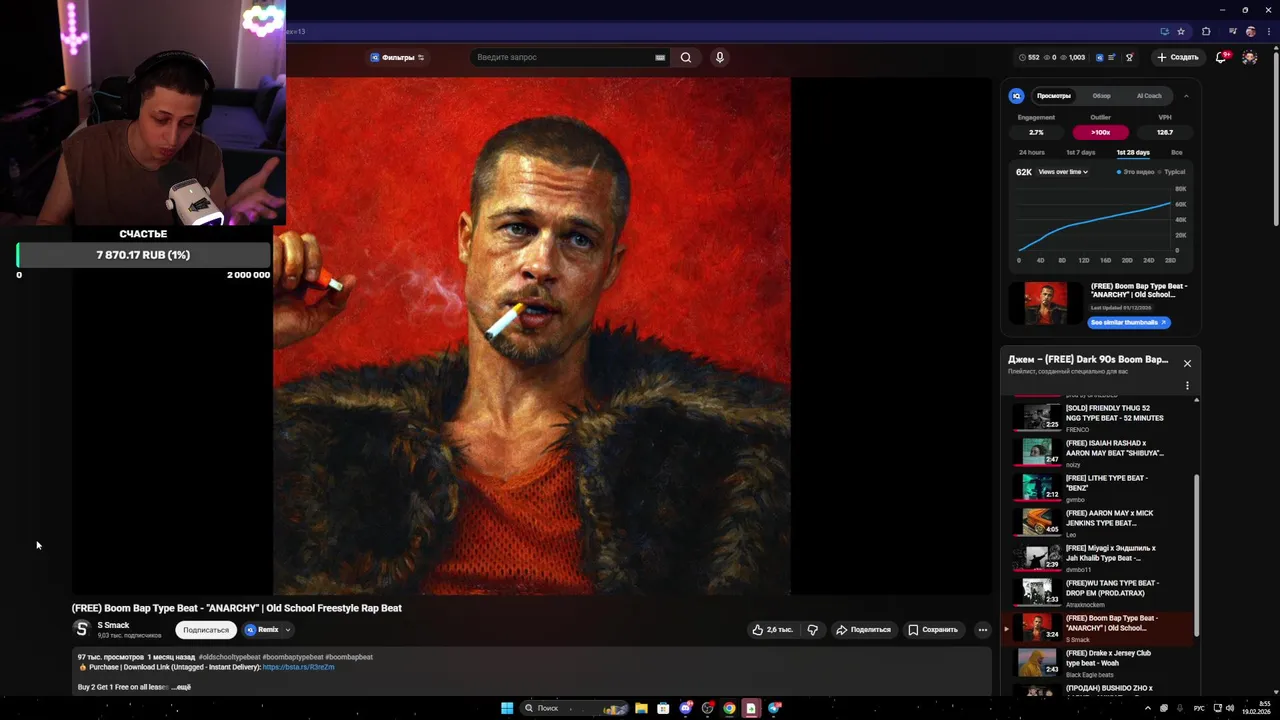Open the three-dot more actions under video
The height and width of the screenshot is (720, 1280).
pos(983,630)
